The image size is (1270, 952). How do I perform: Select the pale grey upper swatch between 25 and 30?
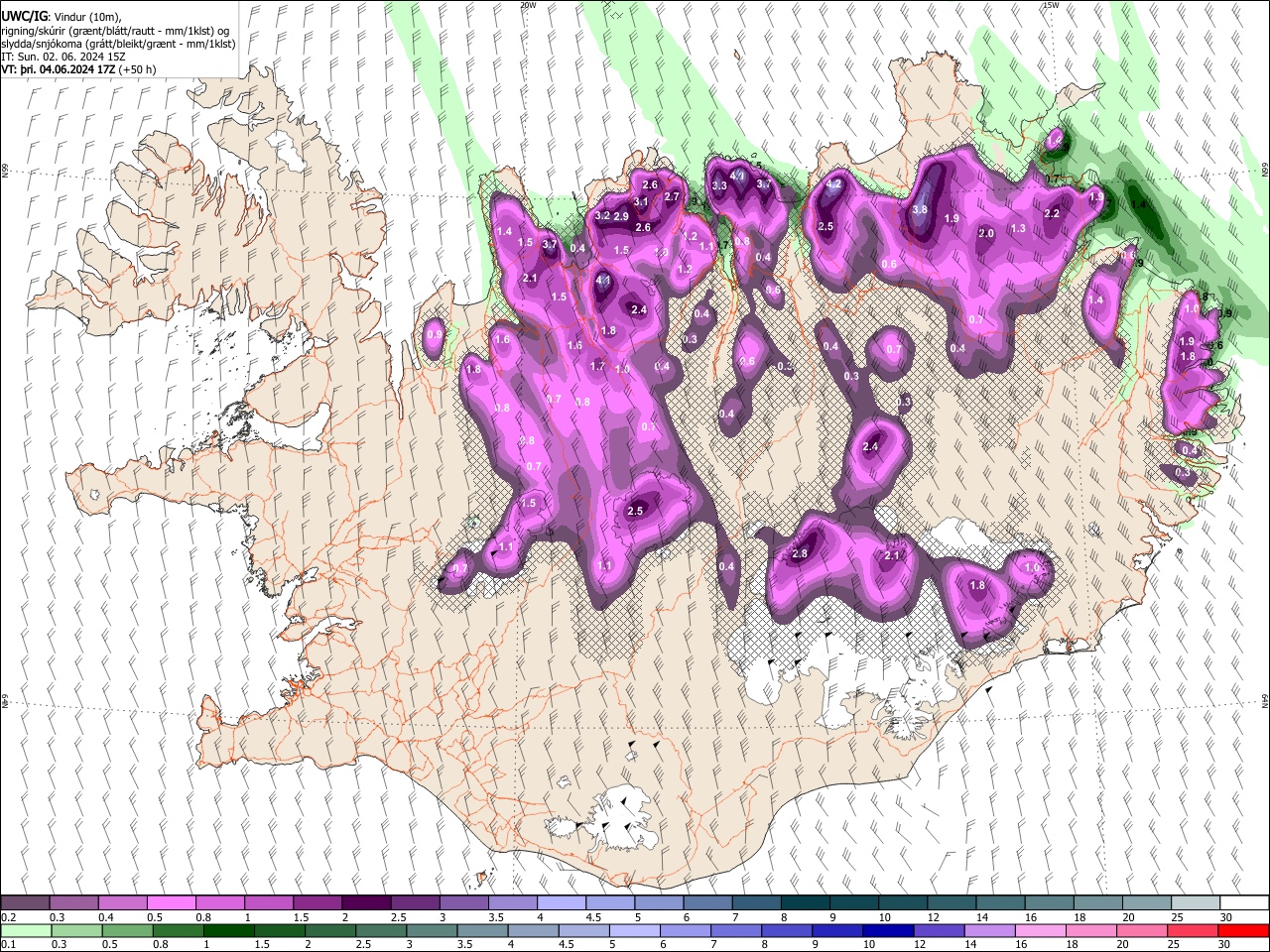pyautogui.click(x=1196, y=903)
